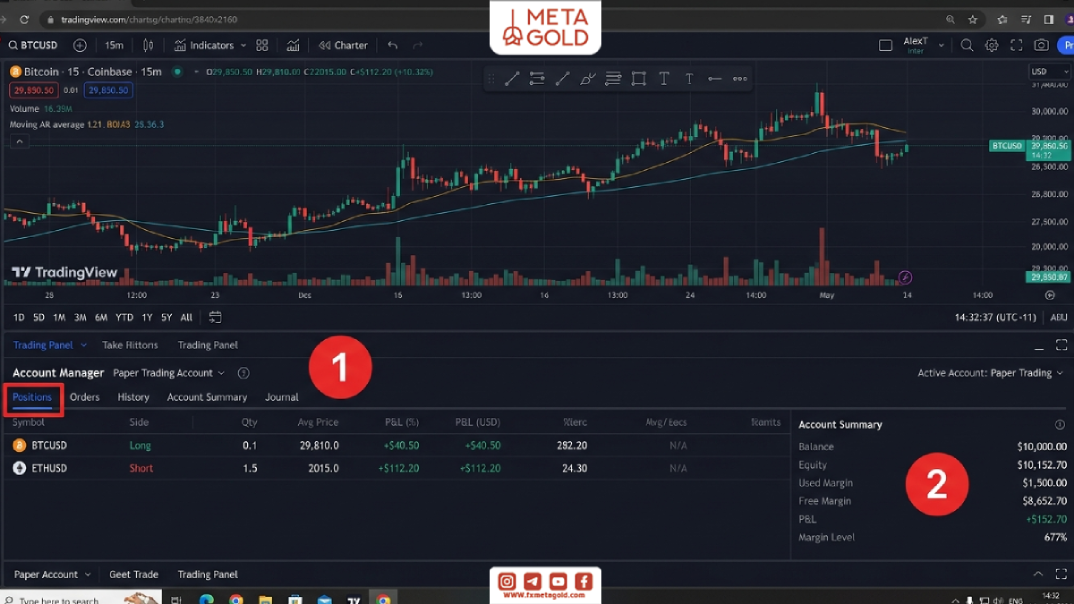
Task: Collapse the indicator legend arrow
Action: [19, 141]
